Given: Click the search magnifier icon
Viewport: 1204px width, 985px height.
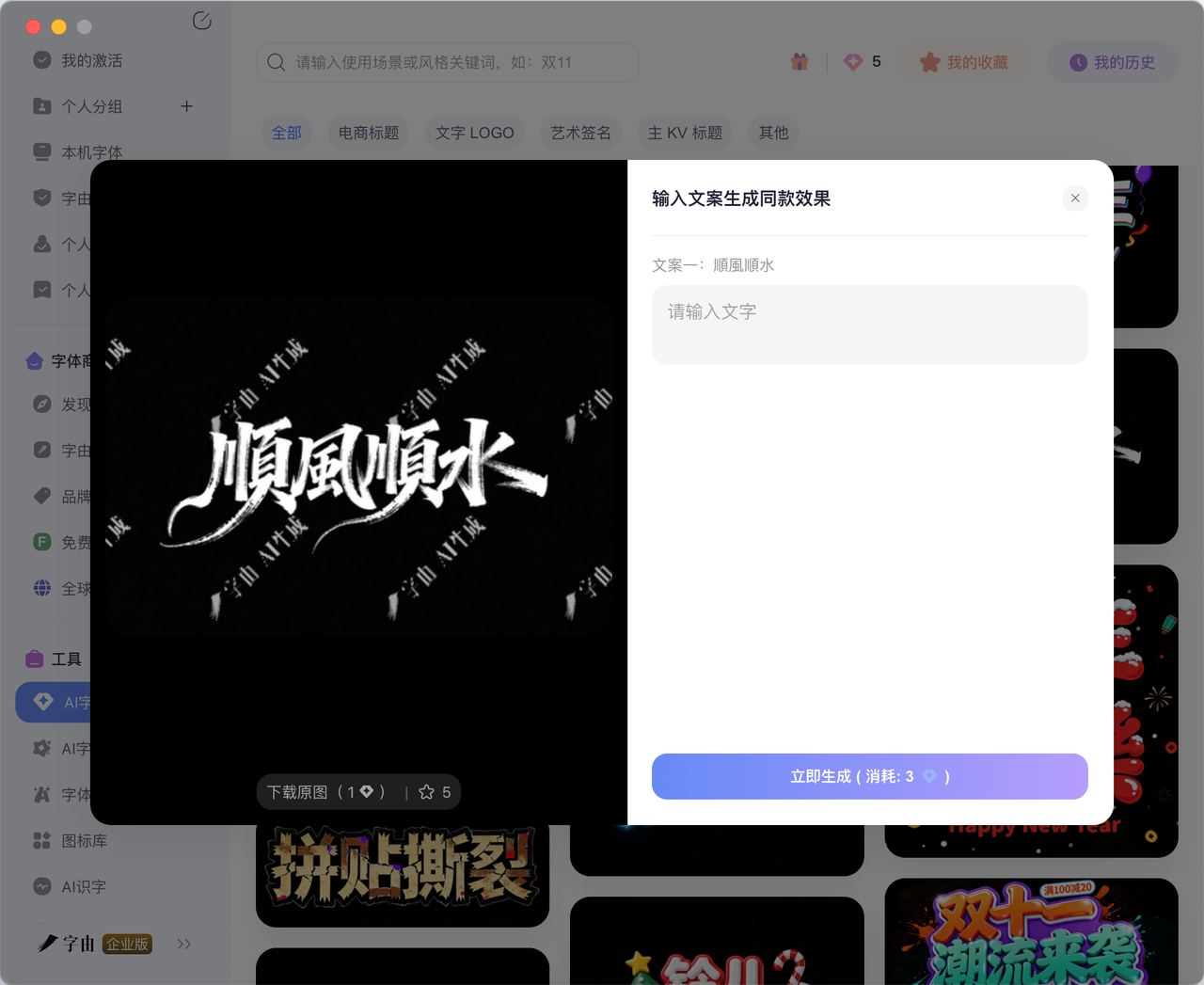Looking at the screenshot, I should 276,61.
